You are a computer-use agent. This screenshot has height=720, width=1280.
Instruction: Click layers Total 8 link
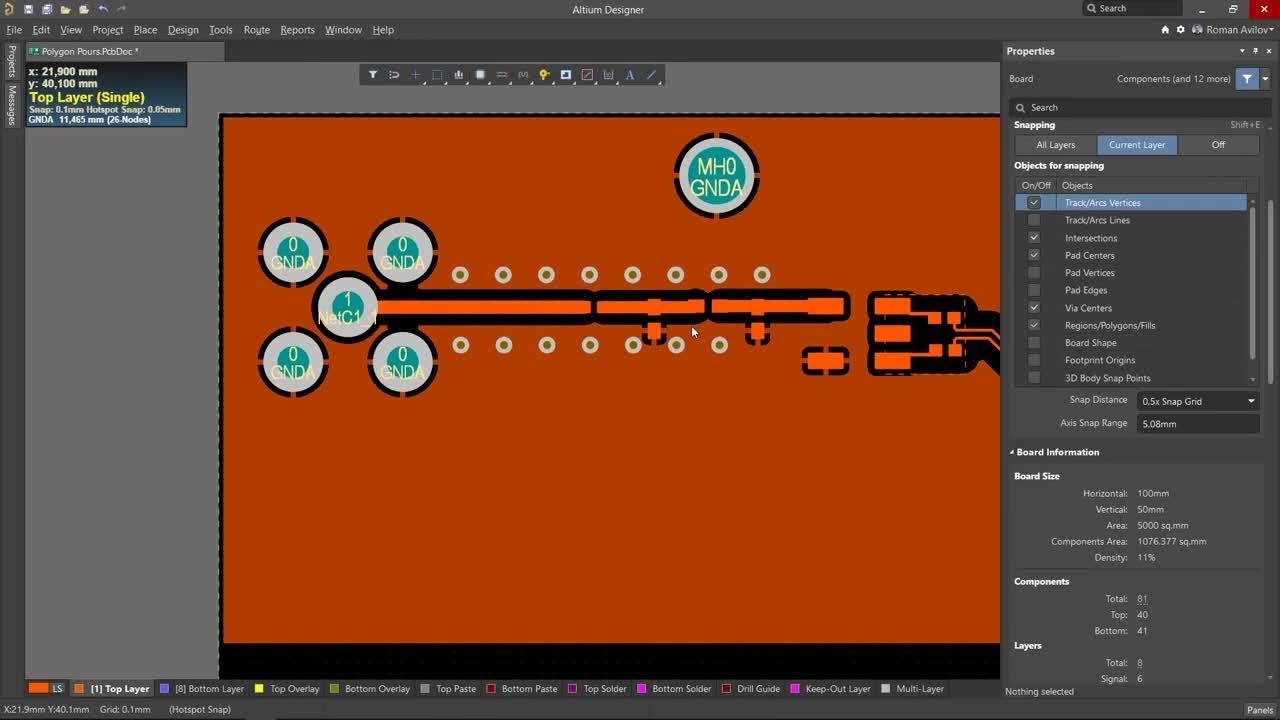pos(1139,663)
